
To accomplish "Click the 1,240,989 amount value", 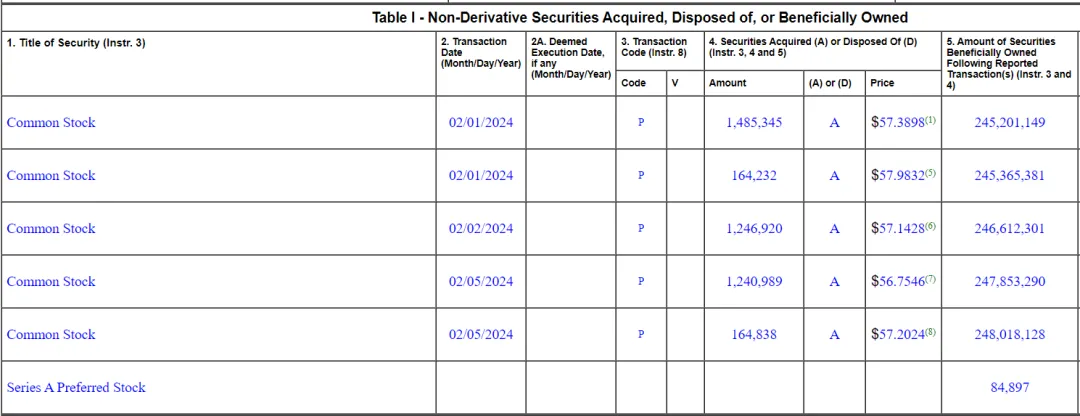I will [754, 282].
